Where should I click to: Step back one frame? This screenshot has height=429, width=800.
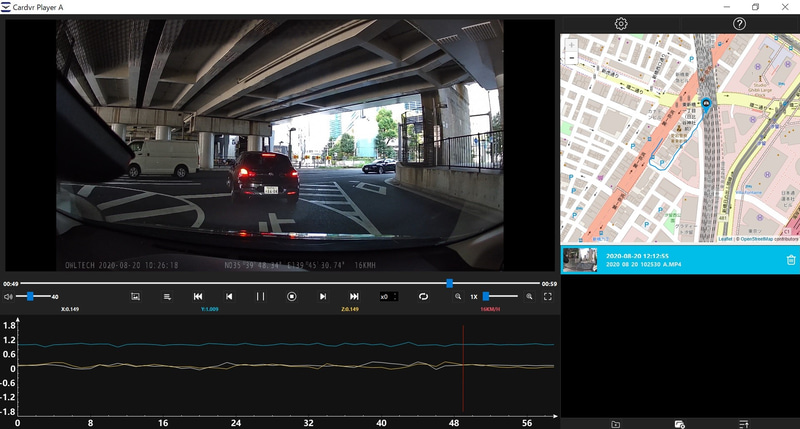coord(229,296)
